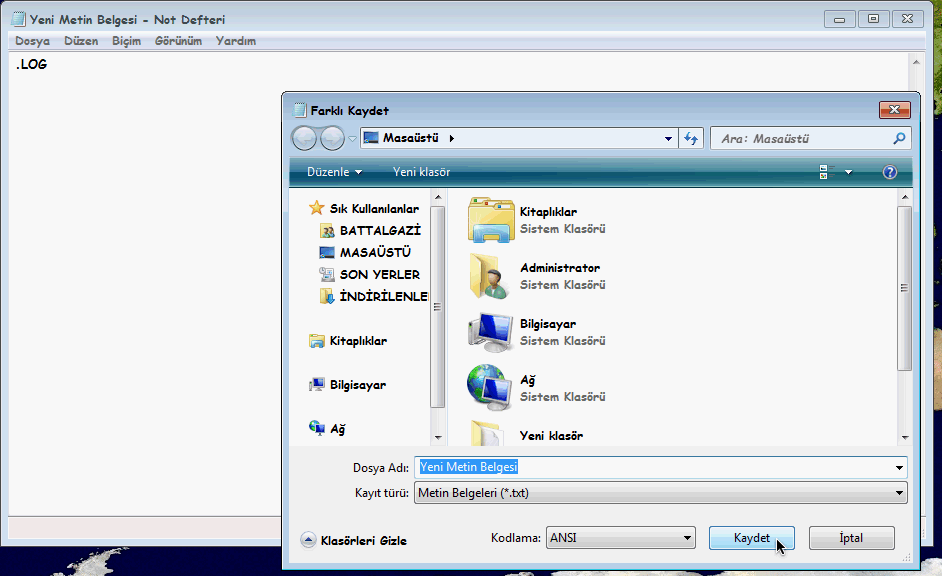This screenshot has width=942, height=576.
Task: Click Not Defteri editor scroll up arrow
Action: point(916,62)
